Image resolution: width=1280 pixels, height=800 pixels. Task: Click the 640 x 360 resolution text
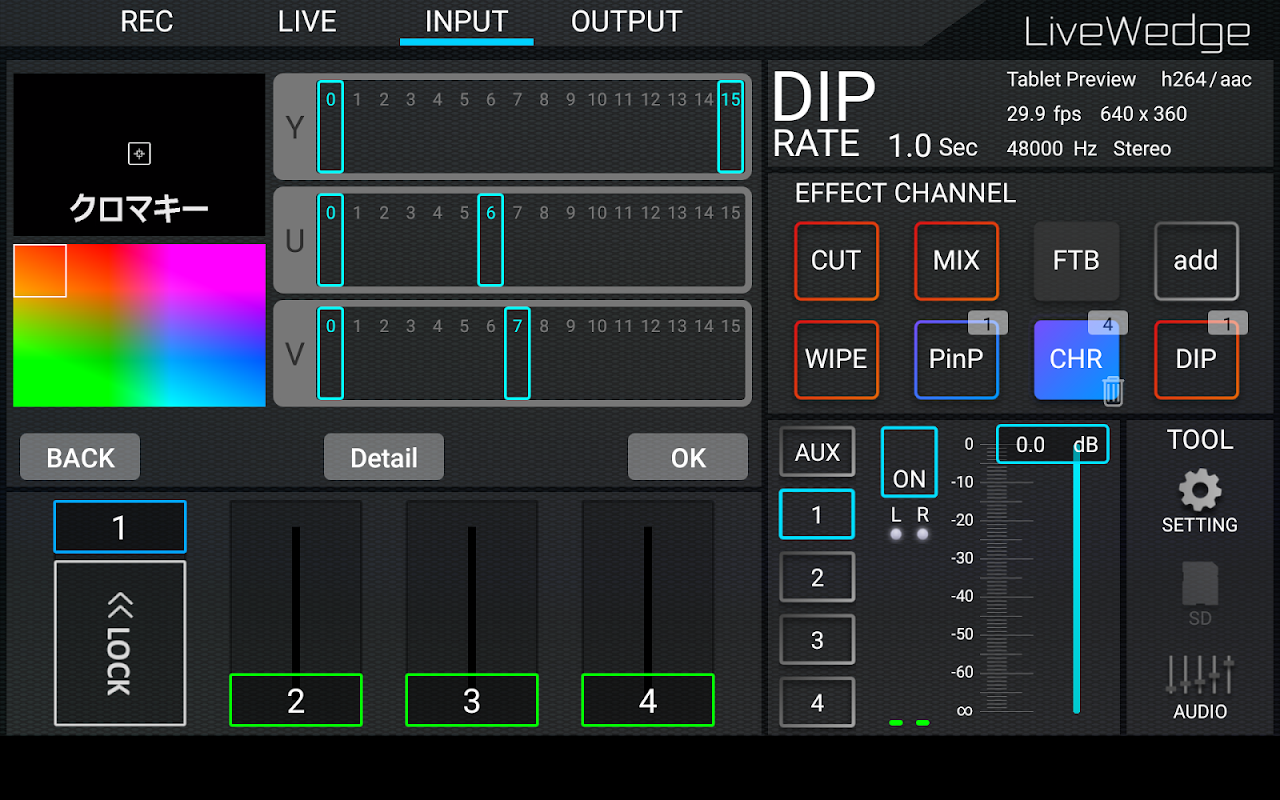pyautogui.click(x=1143, y=114)
